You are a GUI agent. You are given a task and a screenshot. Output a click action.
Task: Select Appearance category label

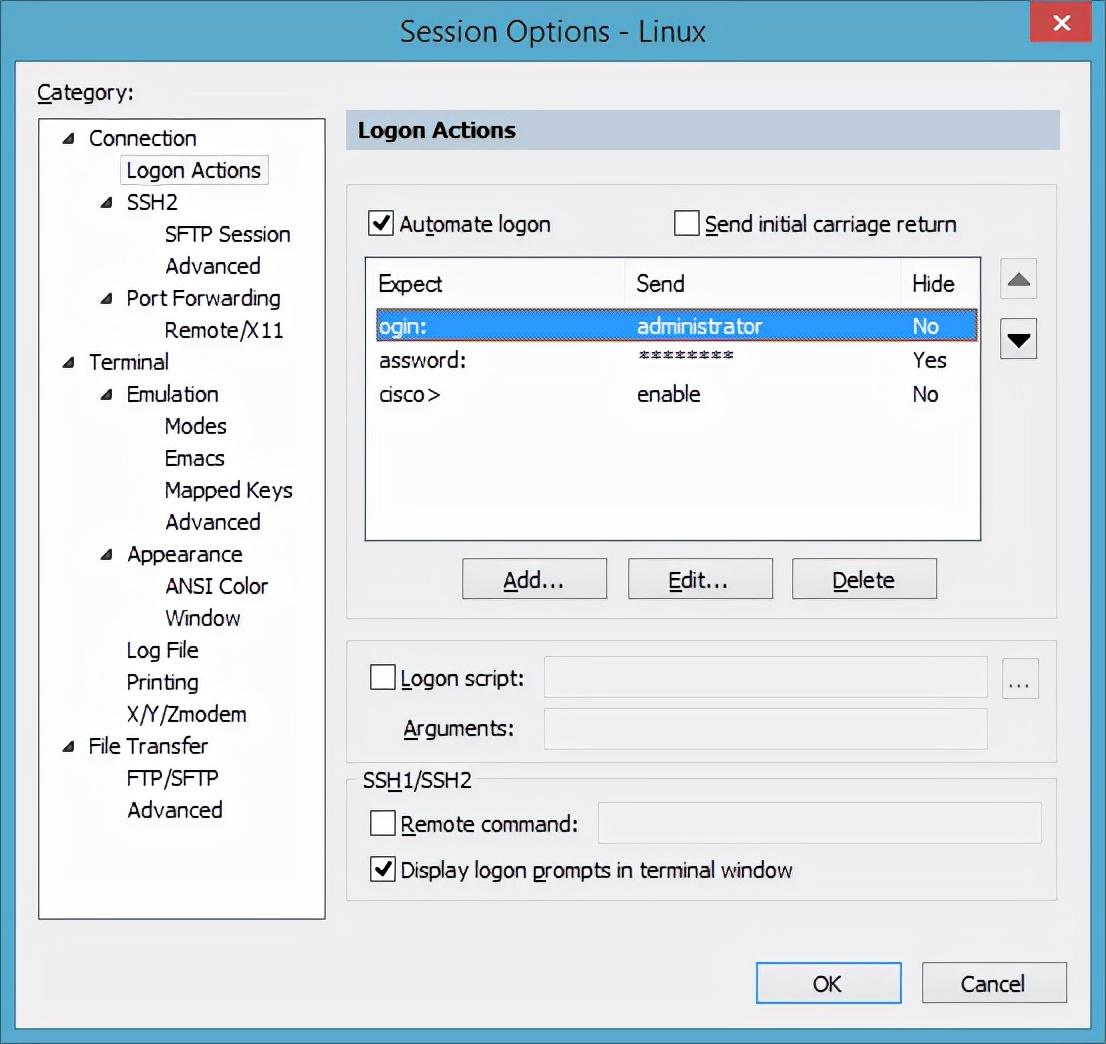(x=185, y=554)
